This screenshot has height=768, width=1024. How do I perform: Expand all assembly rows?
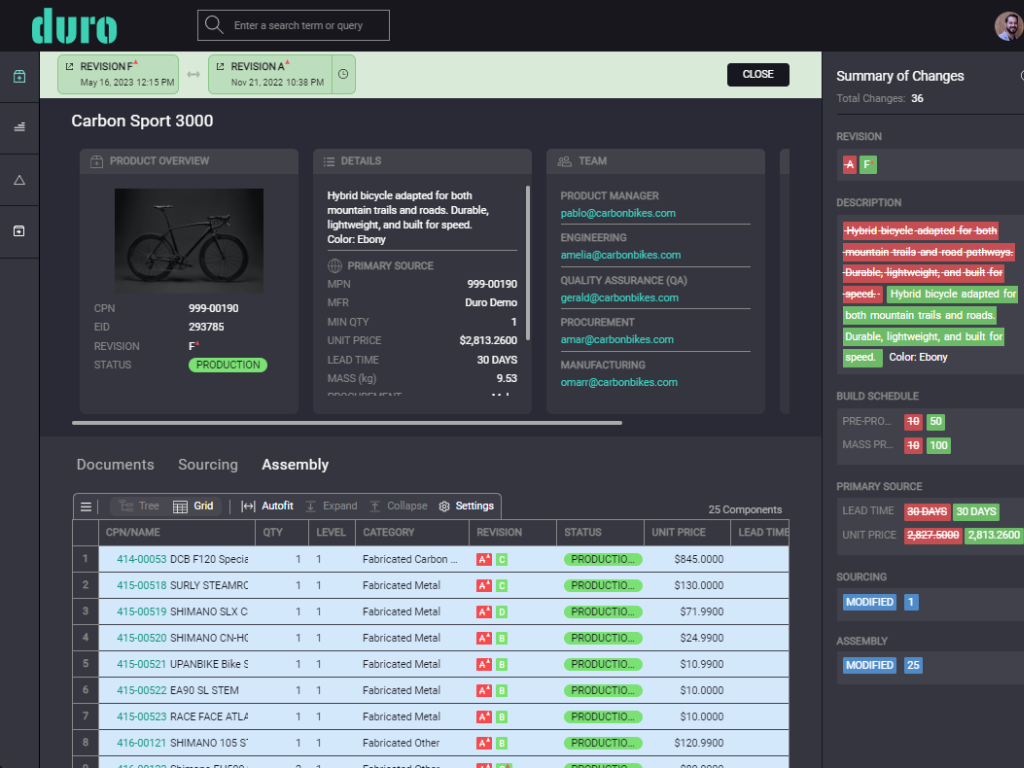tap(331, 506)
